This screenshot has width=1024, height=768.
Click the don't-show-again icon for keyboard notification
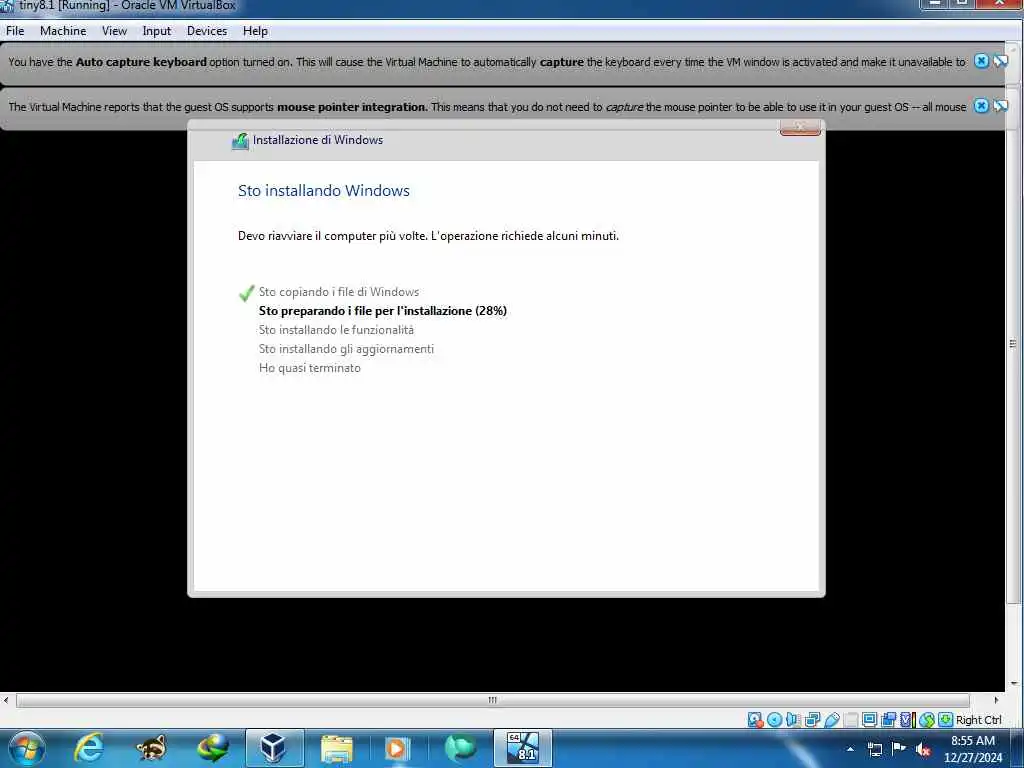pos(1000,61)
